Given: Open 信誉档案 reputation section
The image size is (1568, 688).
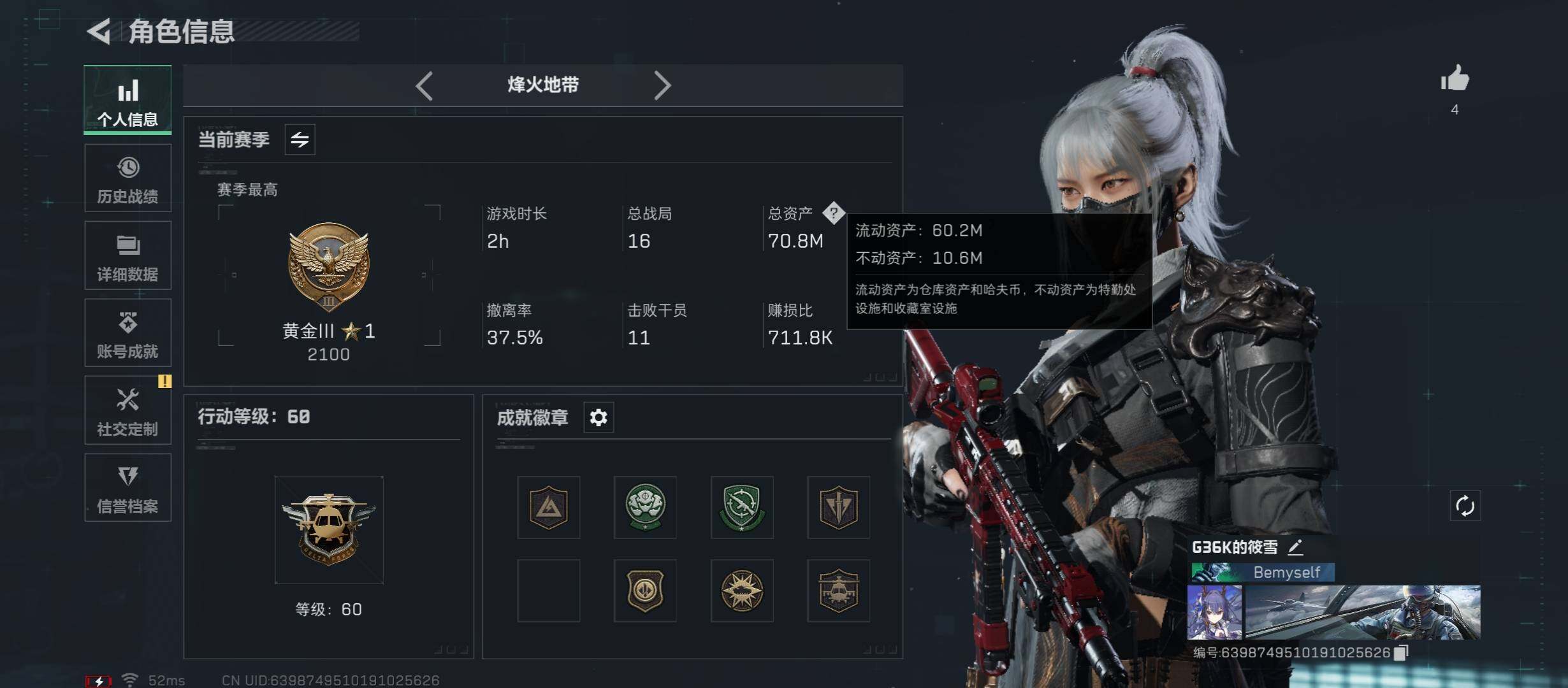Looking at the screenshot, I should pyautogui.click(x=127, y=488).
